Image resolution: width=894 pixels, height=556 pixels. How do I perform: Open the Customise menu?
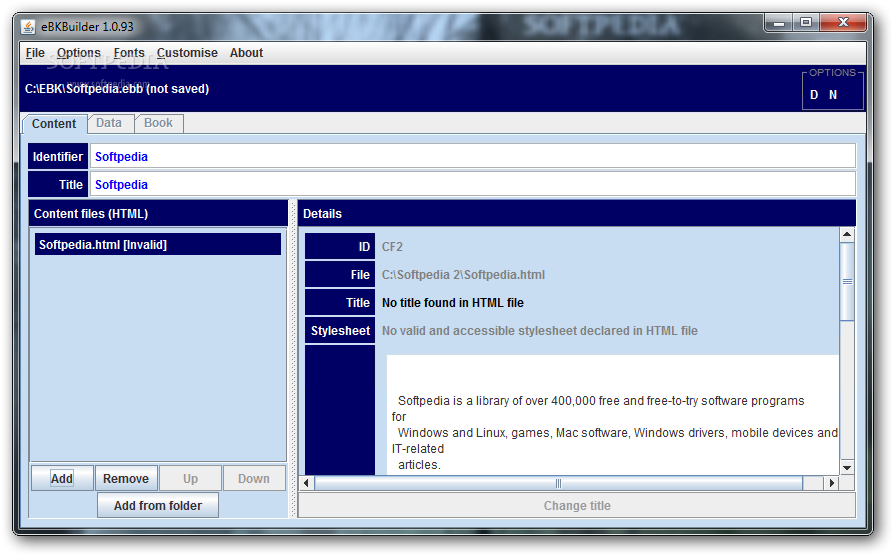click(x=187, y=53)
